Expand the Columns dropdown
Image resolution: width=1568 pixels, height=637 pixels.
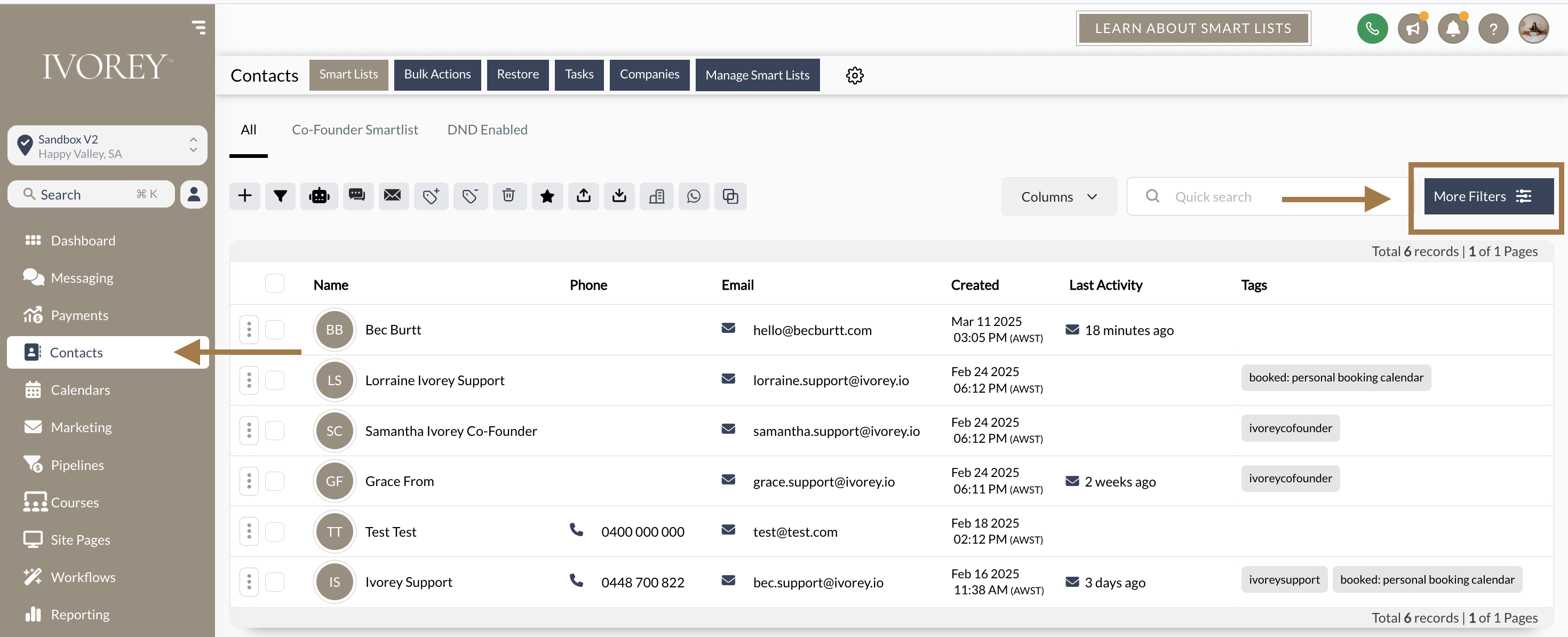pos(1058,196)
